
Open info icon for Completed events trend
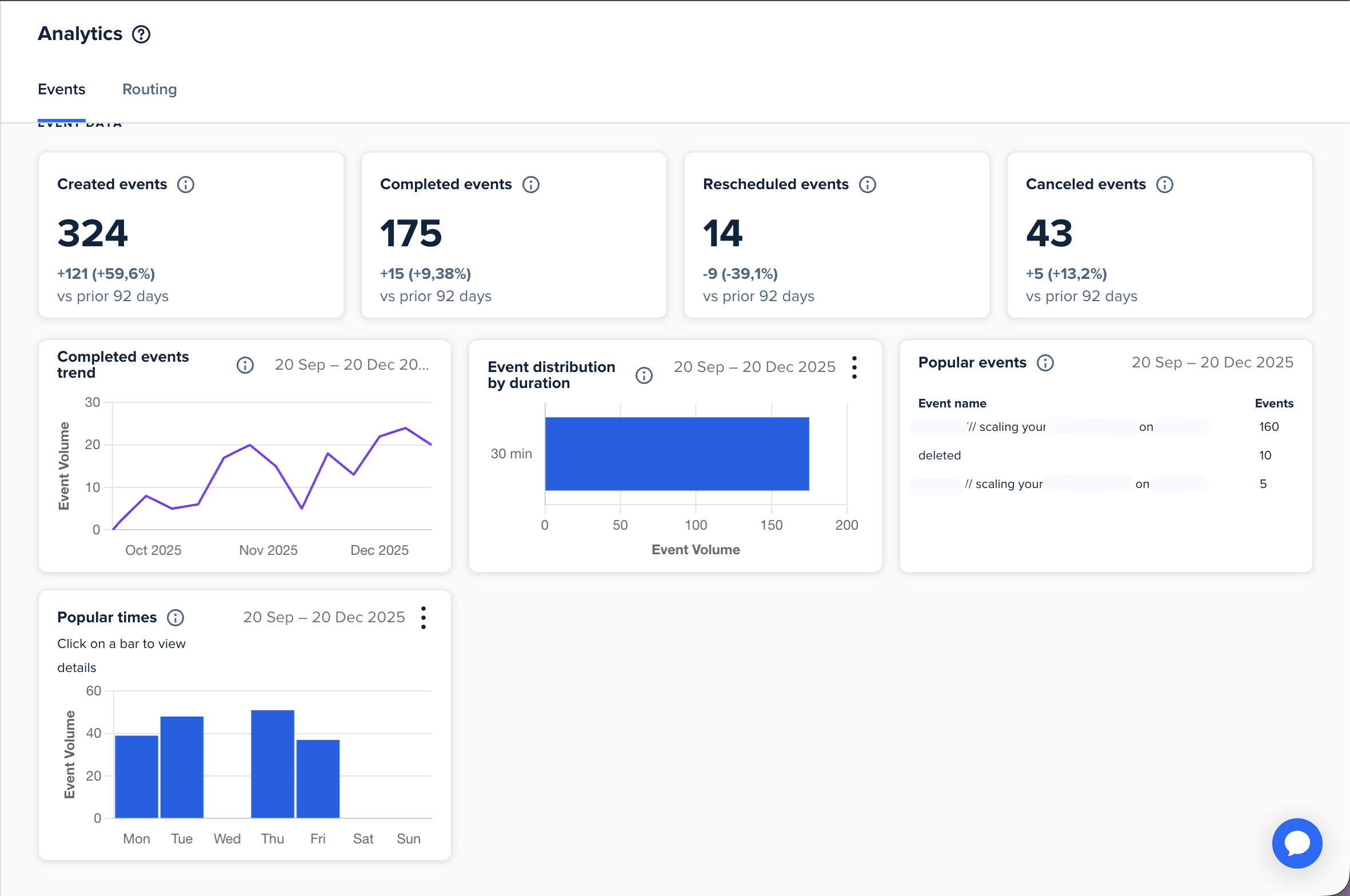[245, 365]
